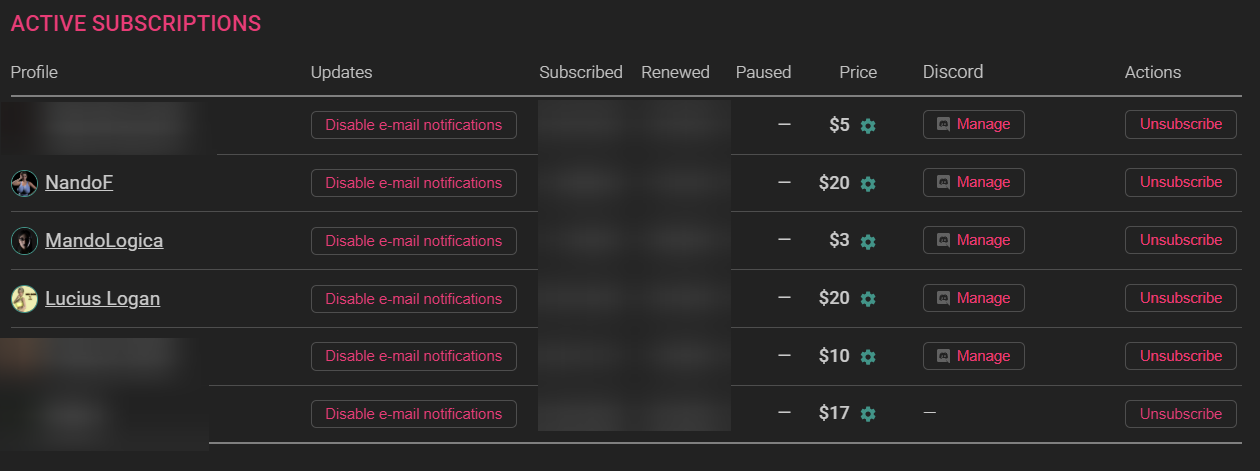The width and height of the screenshot is (1260, 471).
Task: Manage Discord for the $5 subscription
Action: point(973,125)
